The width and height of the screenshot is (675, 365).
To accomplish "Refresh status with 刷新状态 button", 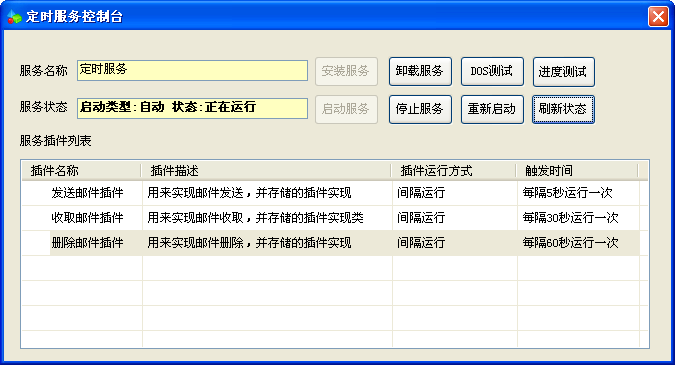I will pyautogui.click(x=564, y=109).
